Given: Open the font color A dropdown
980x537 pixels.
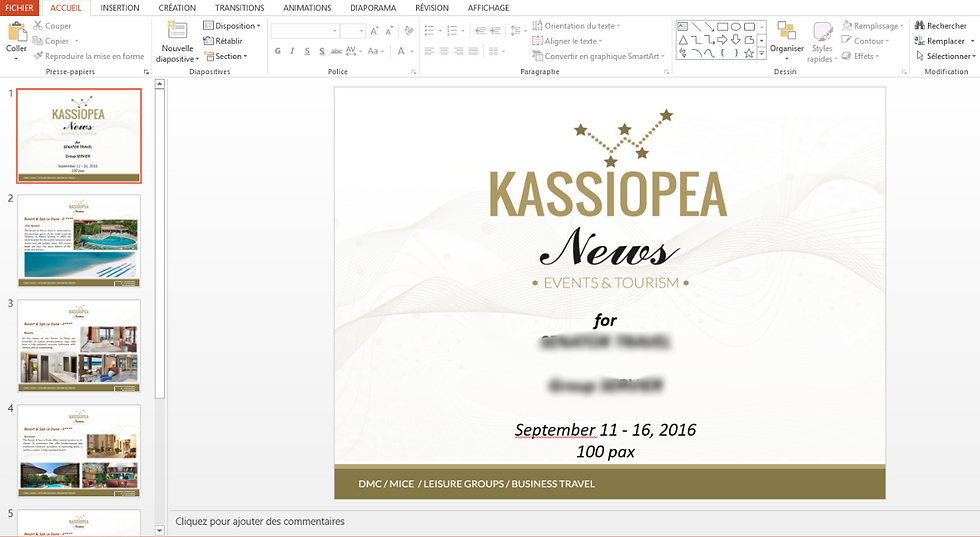Looking at the screenshot, I should [405, 51].
